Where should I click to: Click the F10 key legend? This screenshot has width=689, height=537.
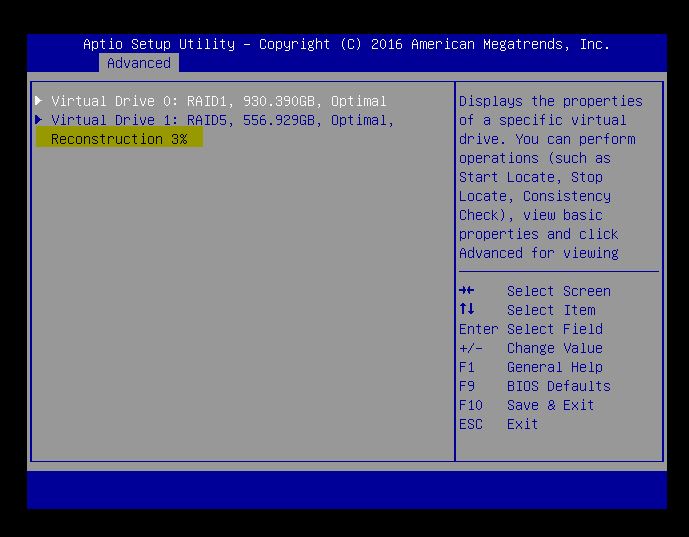click(x=471, y=405)
